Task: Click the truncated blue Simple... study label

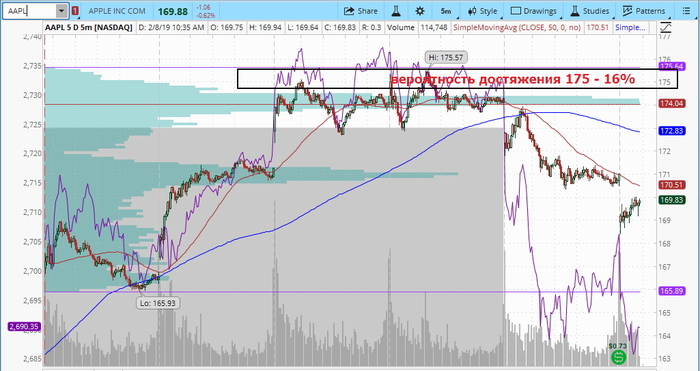Action: click(x=630, y=28)
